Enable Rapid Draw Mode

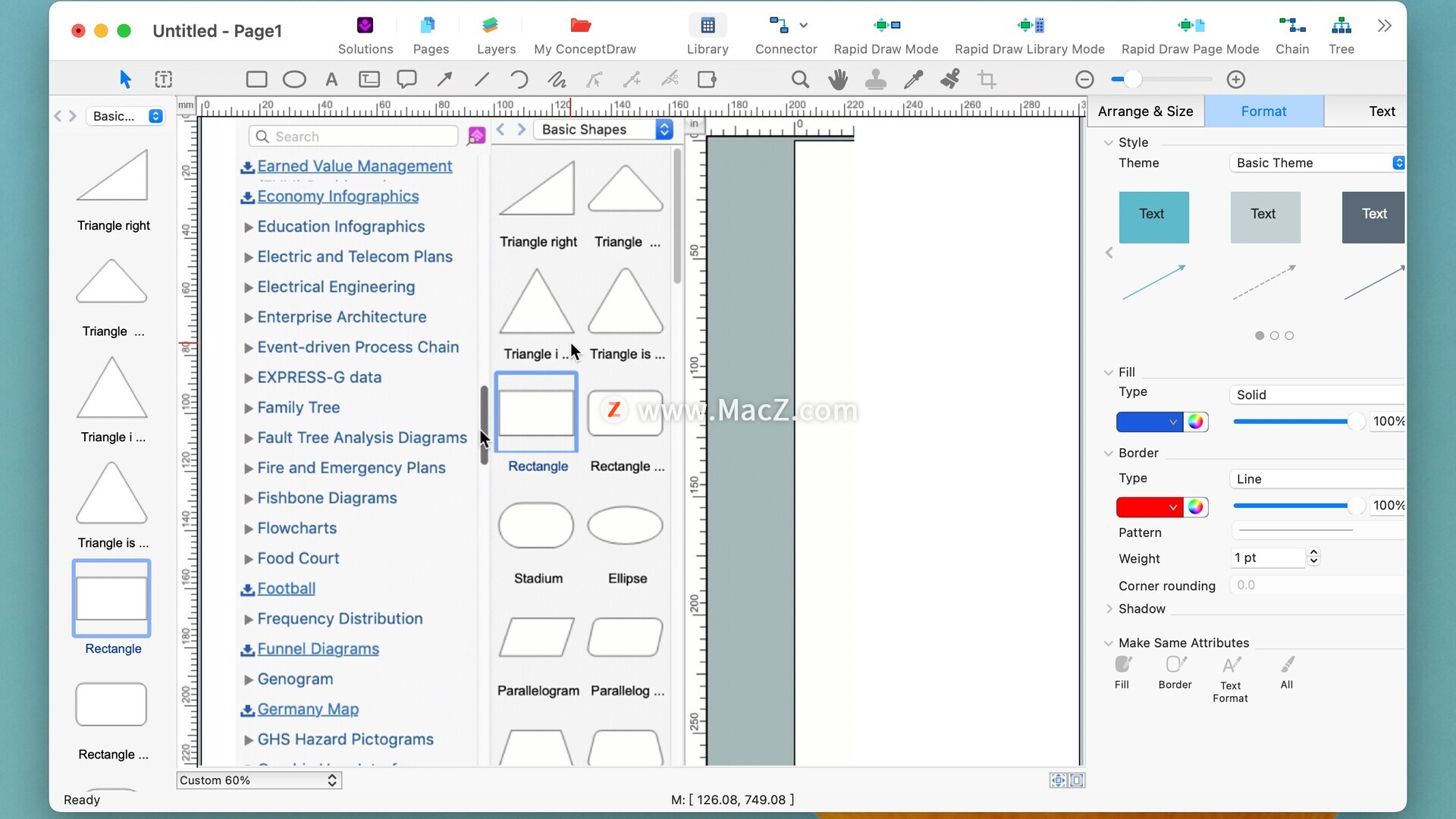tap(886, 35)
